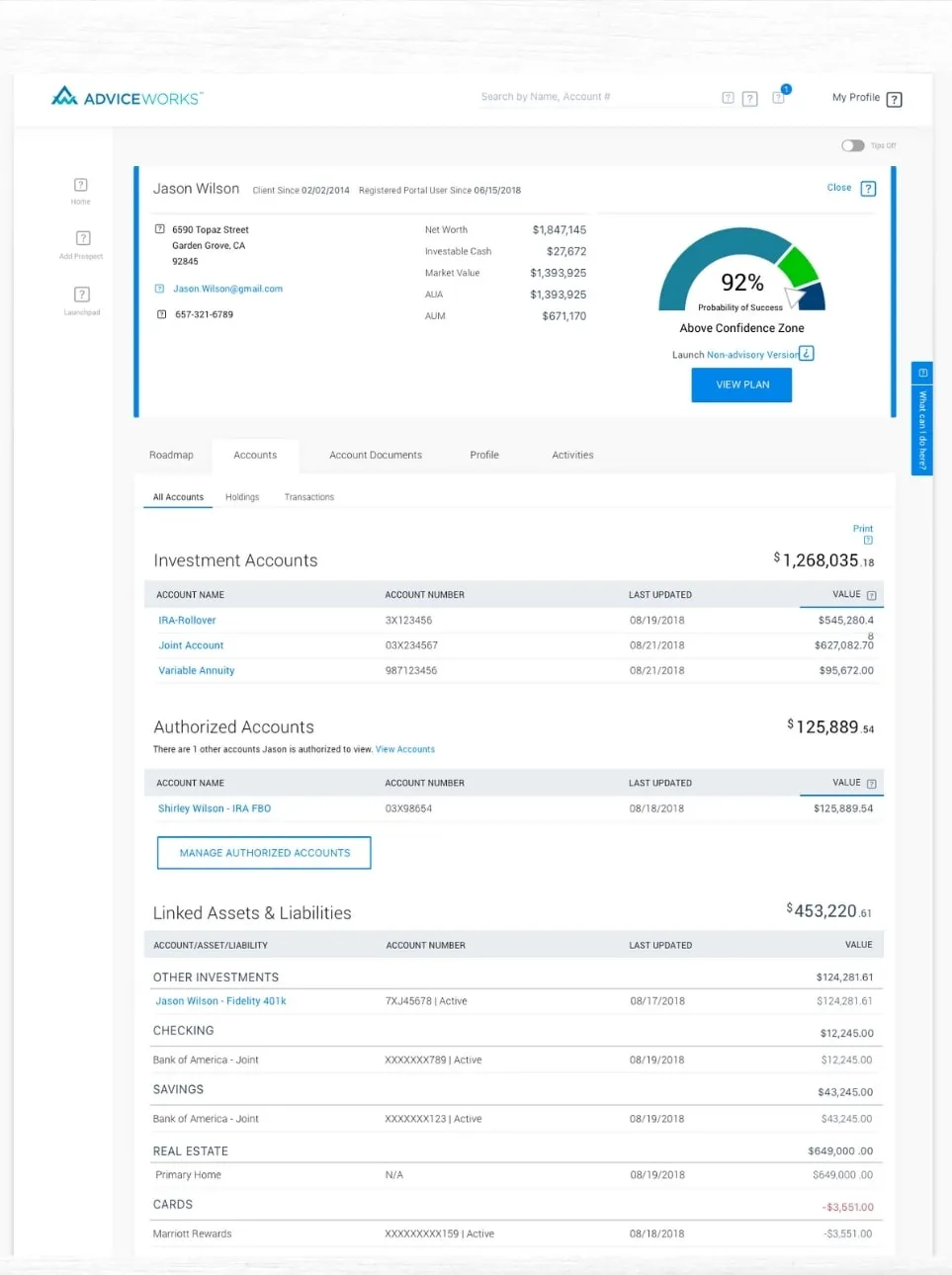Click My Profile in the header
Image resolution: width=952 pixels, height=1275 pixels.
pos(856,98)
